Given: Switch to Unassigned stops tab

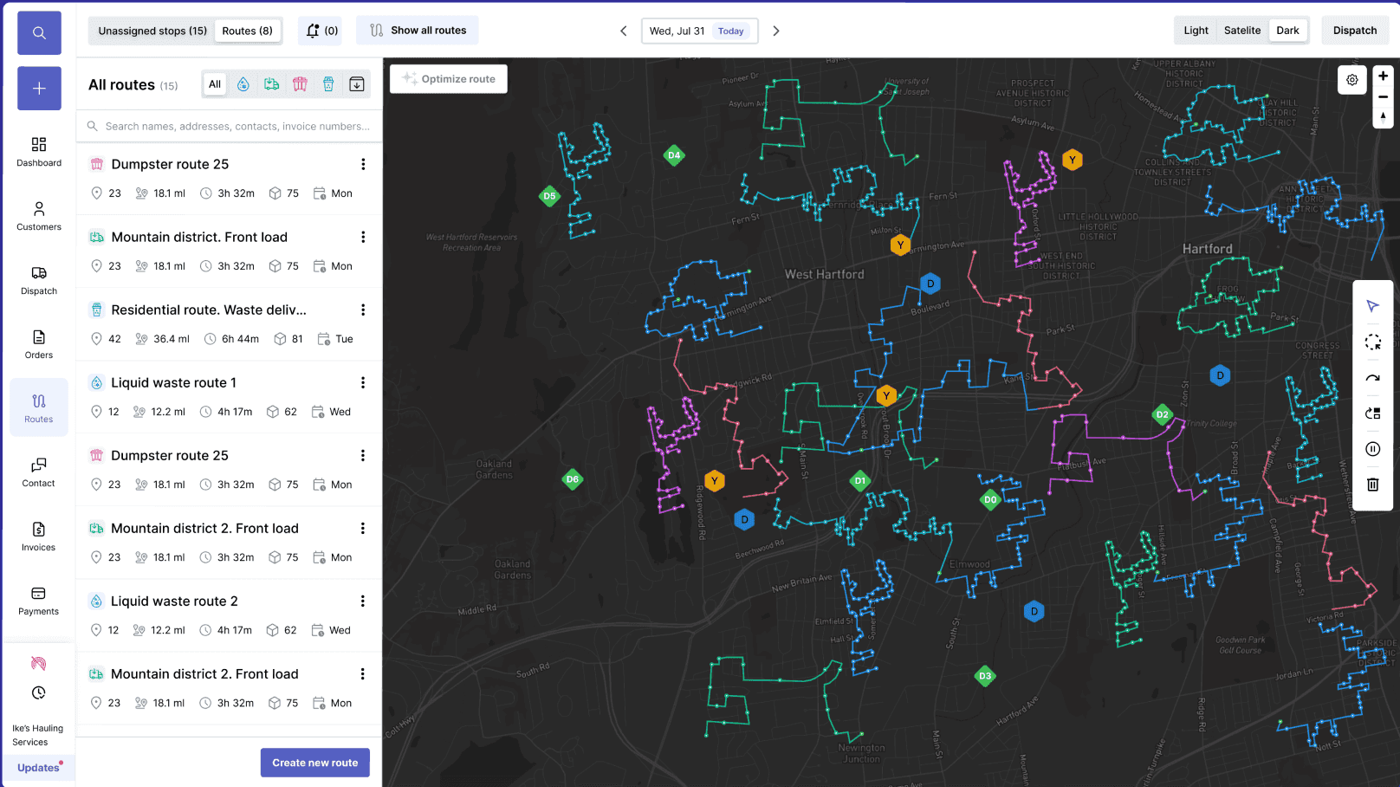Looking at the screenshot, I should pos(152,31).
